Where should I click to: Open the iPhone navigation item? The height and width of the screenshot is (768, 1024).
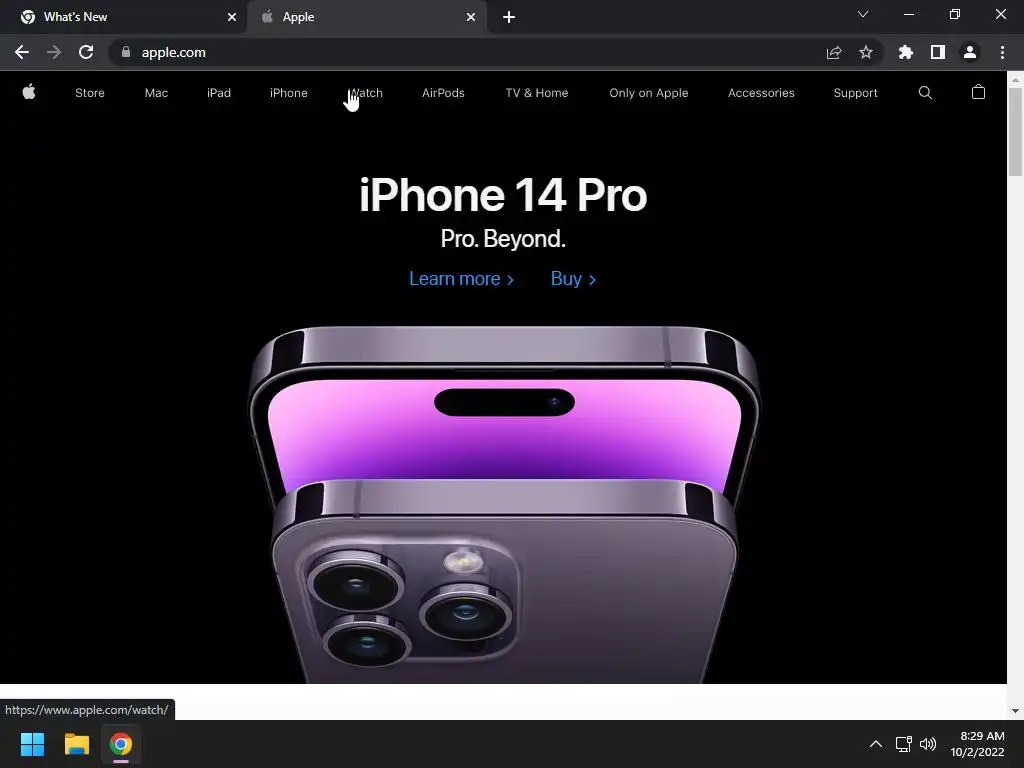pos(289,93)
